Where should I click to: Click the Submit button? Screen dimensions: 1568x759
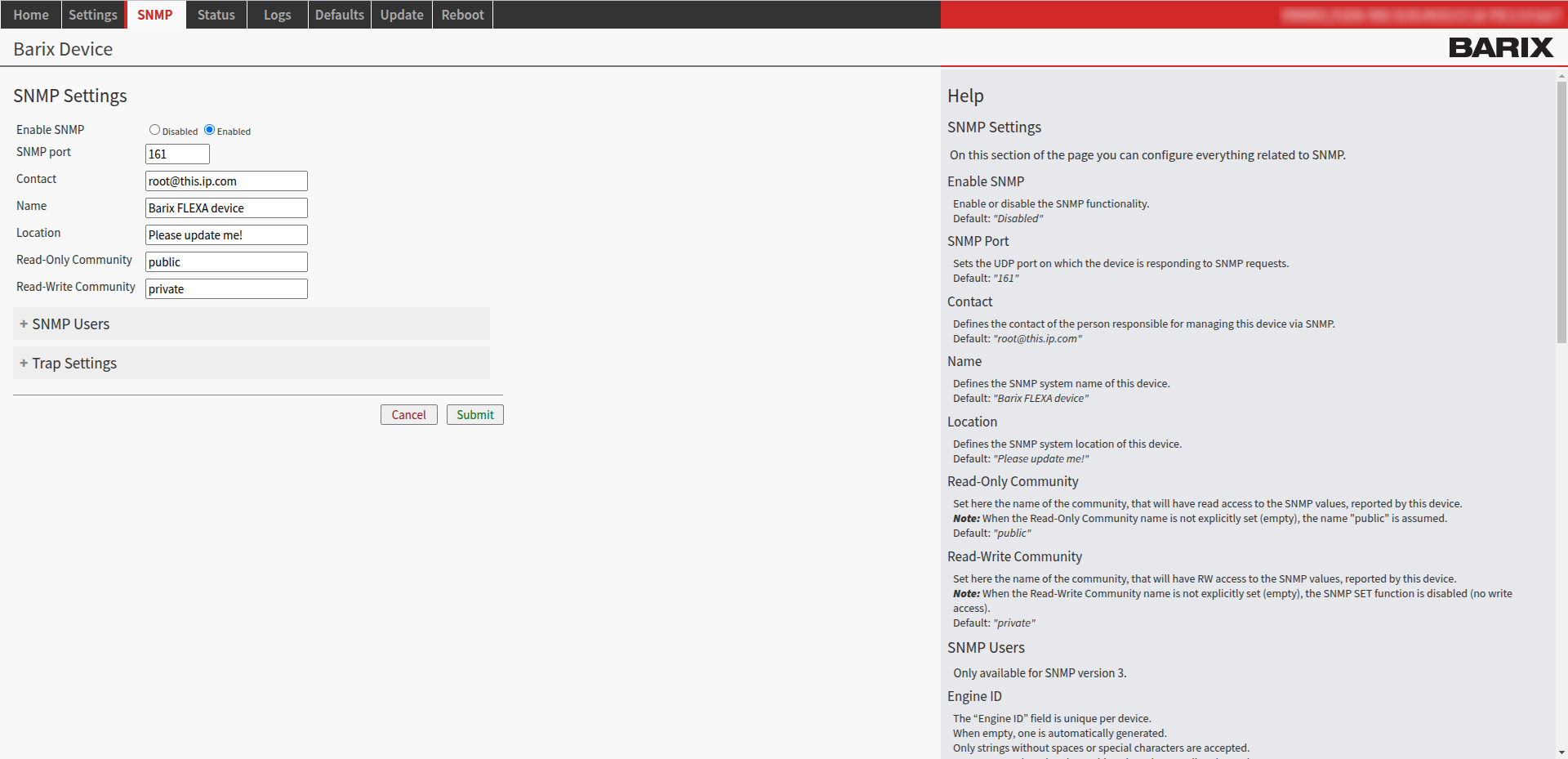coord(474,414)
